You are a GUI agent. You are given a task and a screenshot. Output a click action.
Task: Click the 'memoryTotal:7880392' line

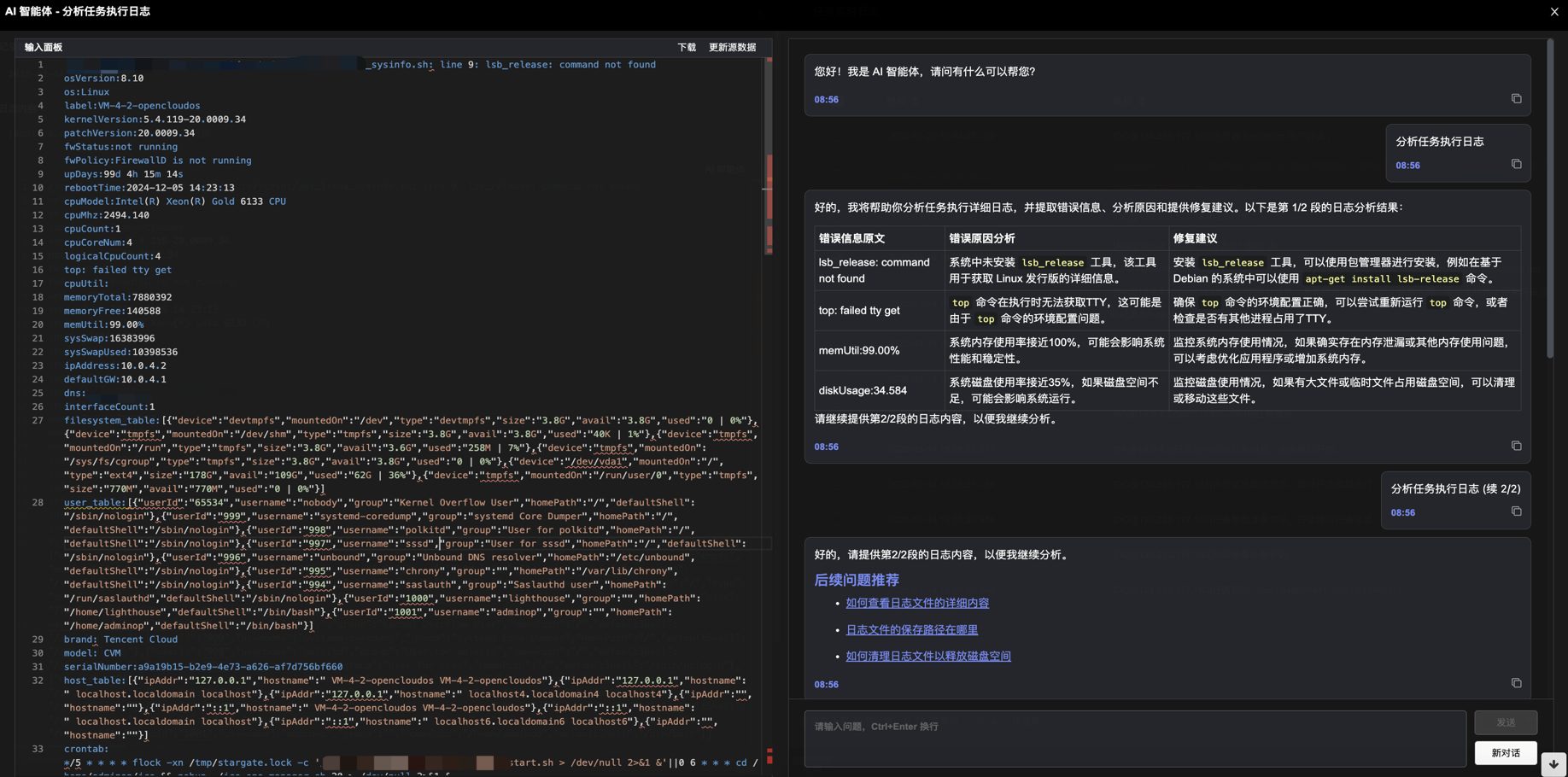118,297
